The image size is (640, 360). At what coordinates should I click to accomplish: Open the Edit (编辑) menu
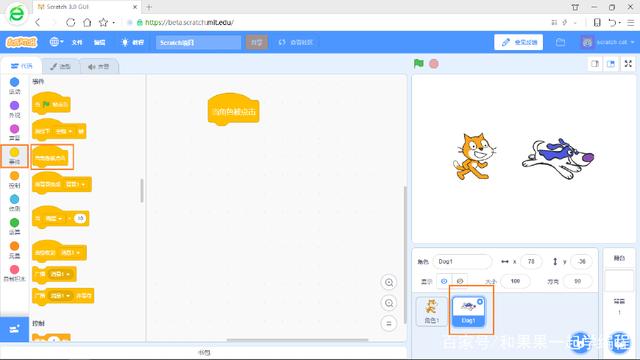click(x=100, y=42)
